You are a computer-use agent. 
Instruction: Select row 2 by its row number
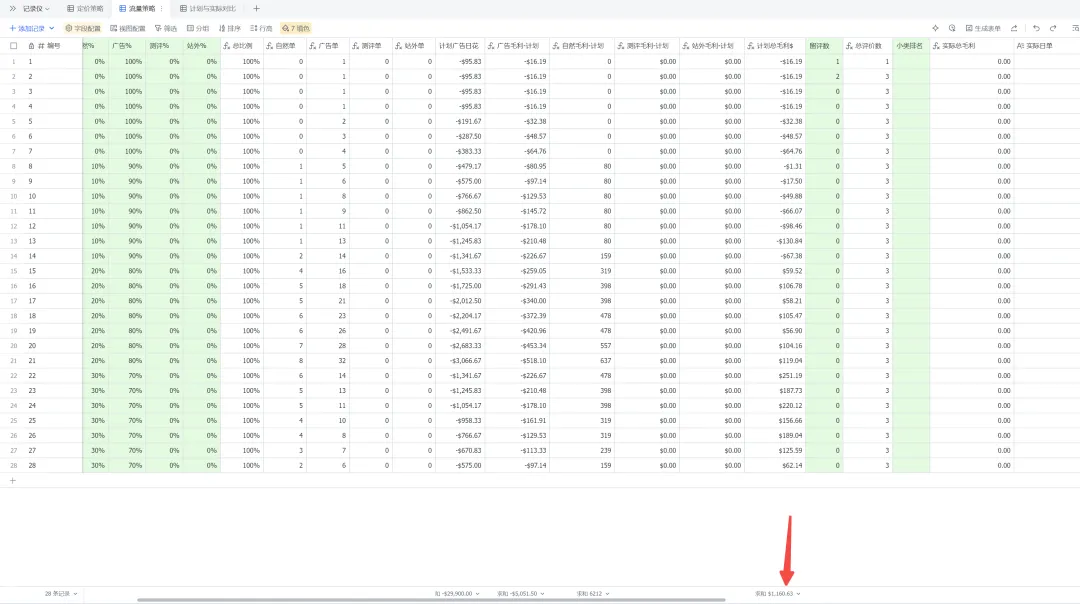13,76
